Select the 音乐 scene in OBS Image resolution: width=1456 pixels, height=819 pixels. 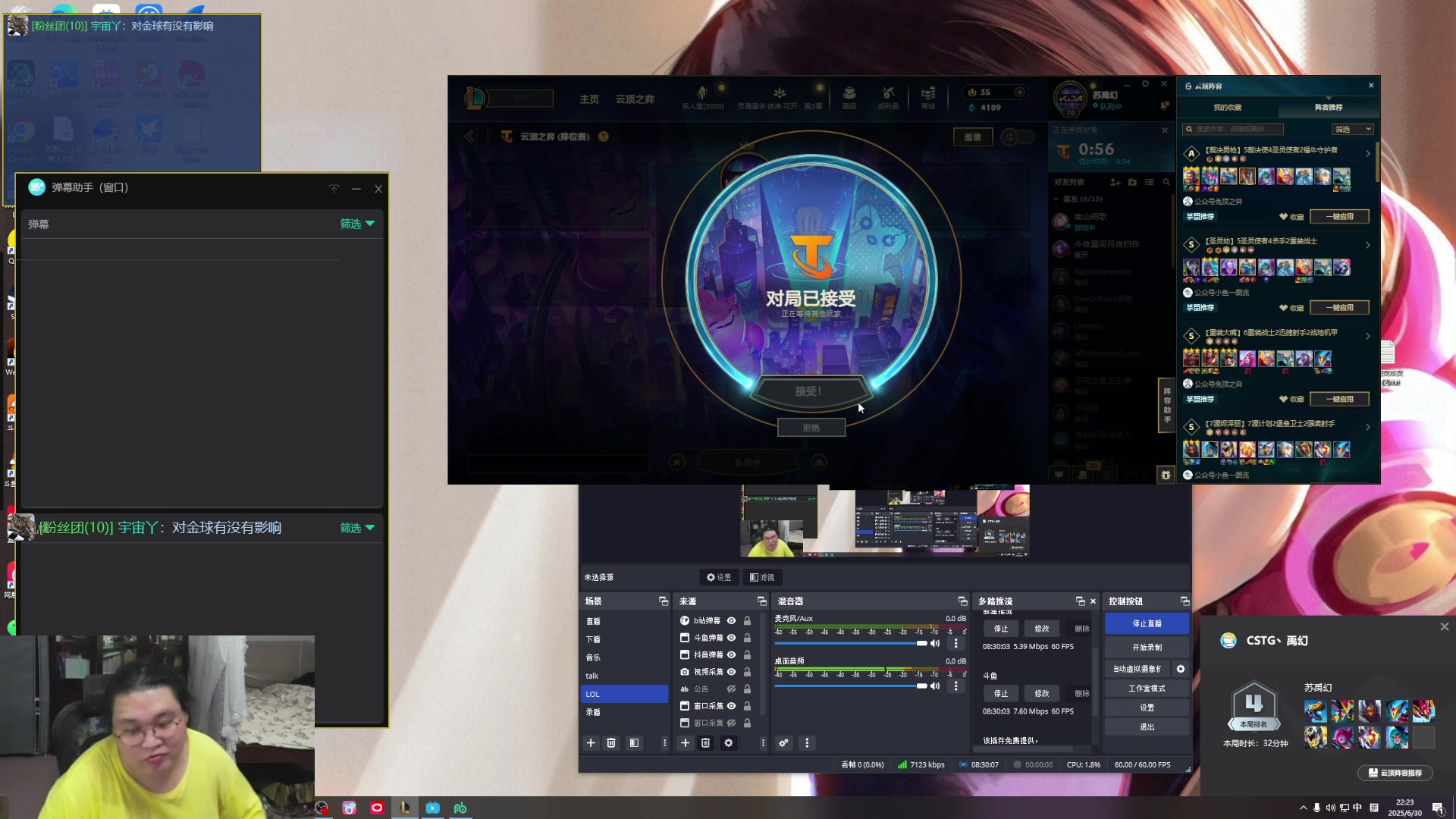(624, 657)
